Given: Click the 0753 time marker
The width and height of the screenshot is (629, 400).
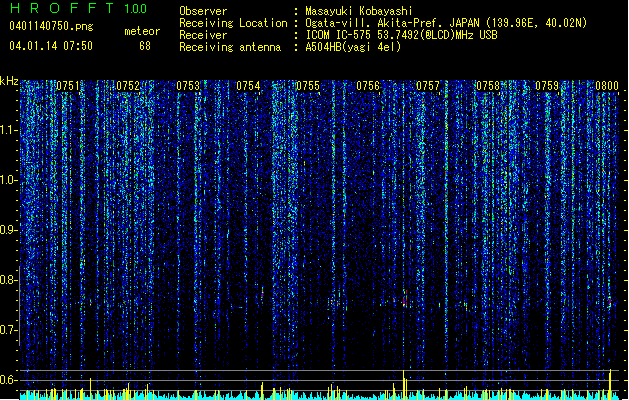Looking at the screenshot, I should click(188, 86).
